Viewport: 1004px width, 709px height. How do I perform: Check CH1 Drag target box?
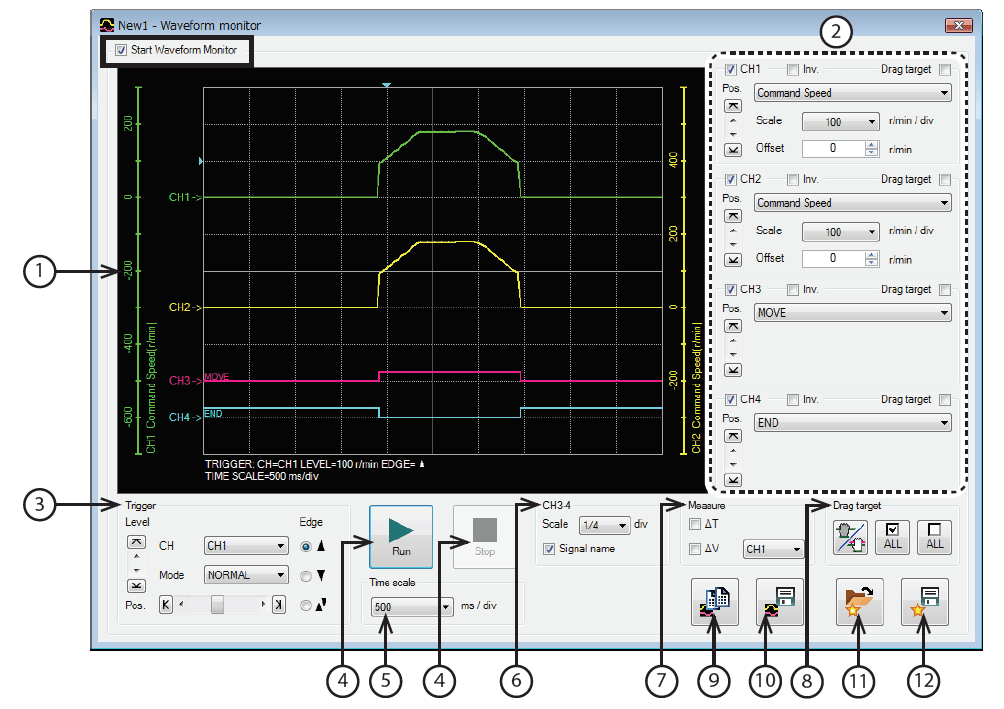[945, 69]
